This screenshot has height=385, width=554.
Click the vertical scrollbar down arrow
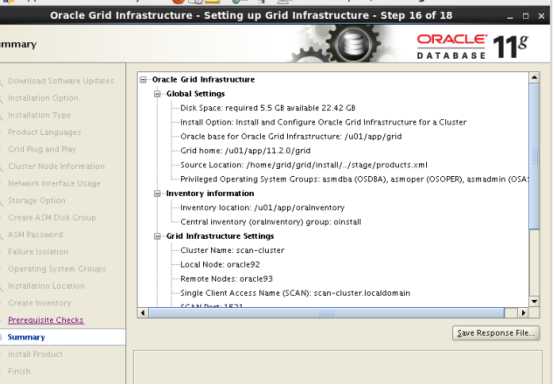pos(534,301)
